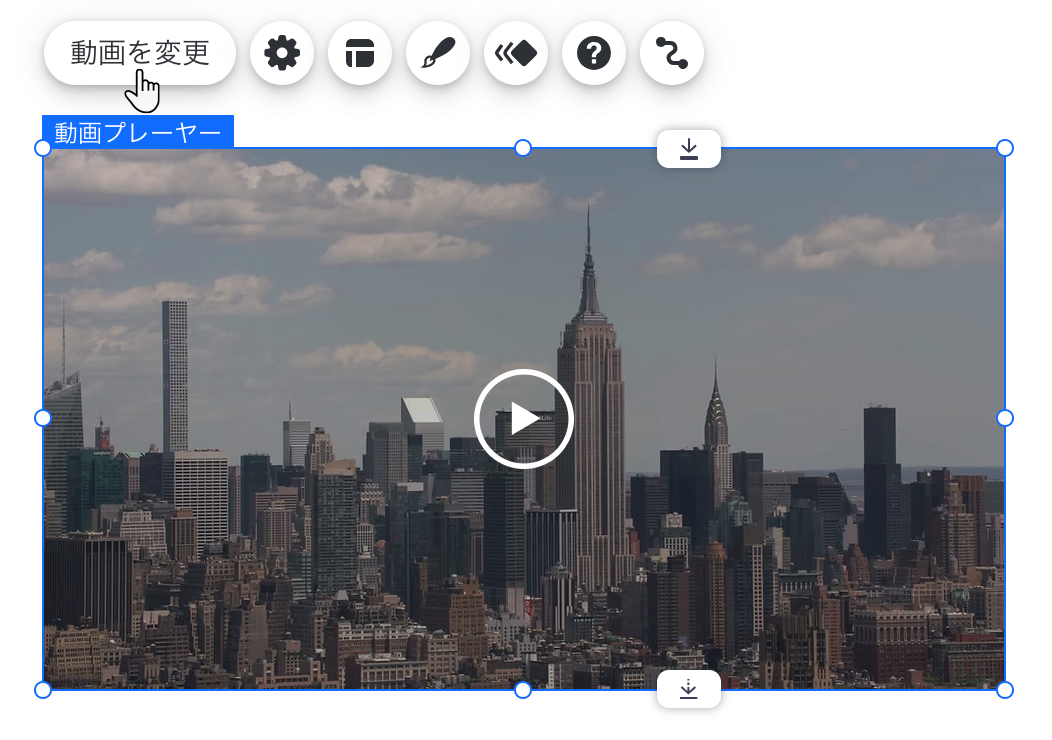The width and height of the screenshot is (1052, 740).
Task: Play the city skyline video
Action: (523, 418)
